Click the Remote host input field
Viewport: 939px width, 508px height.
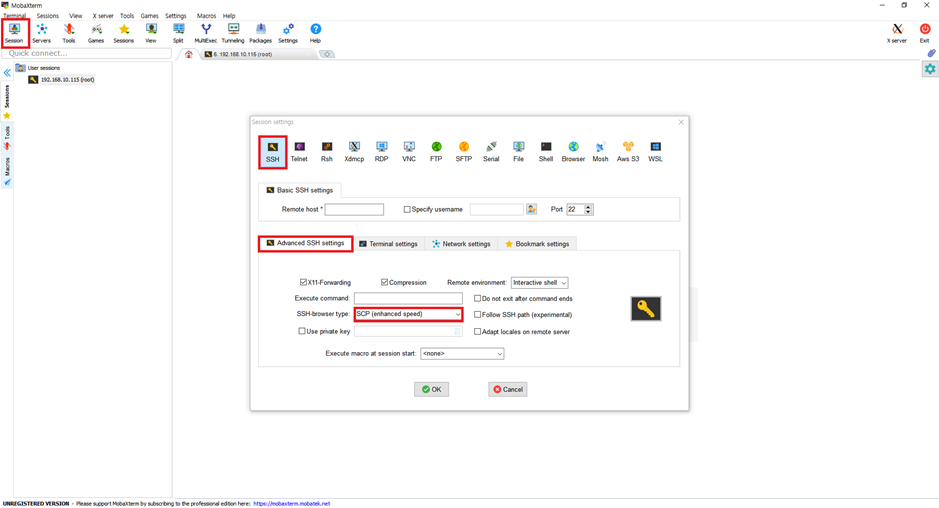pos(355,210)
